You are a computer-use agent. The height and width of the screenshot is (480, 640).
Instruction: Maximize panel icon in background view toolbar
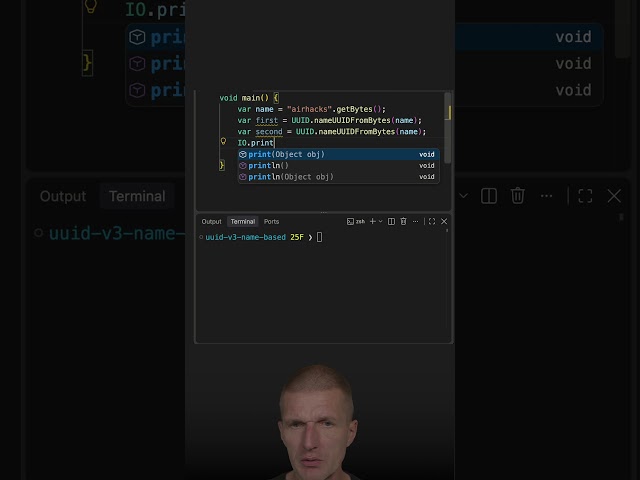(x=585, y=196)
